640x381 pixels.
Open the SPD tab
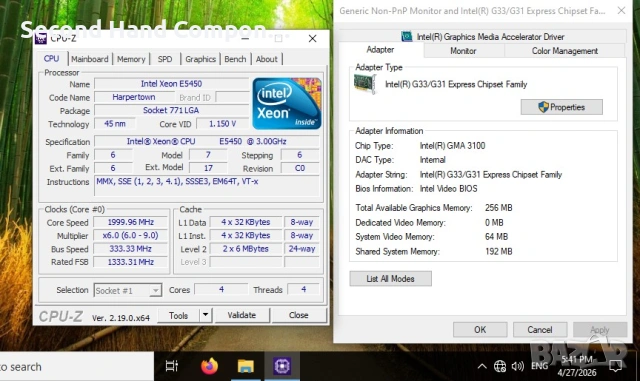pos(165,59)
